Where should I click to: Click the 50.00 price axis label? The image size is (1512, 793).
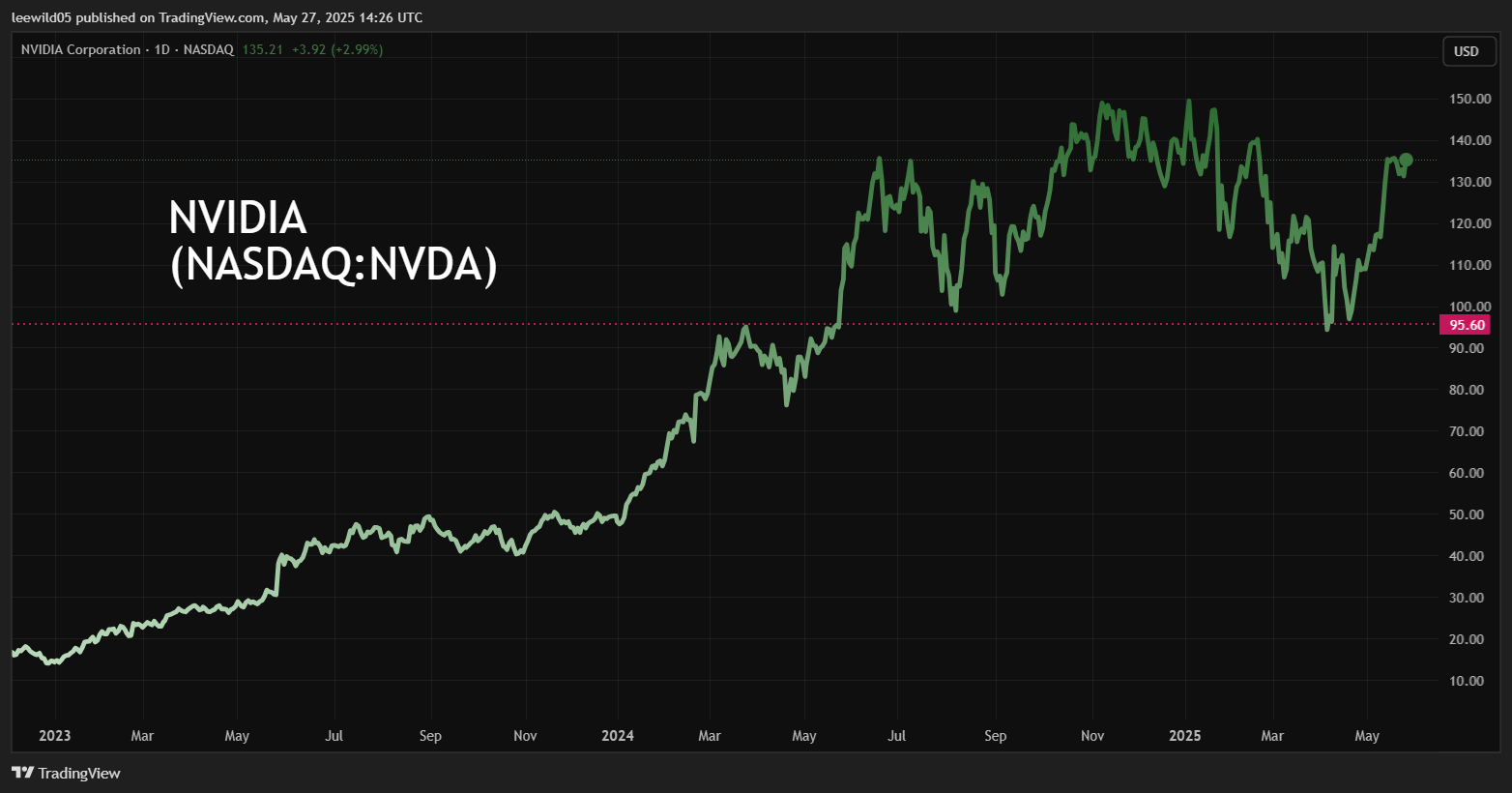pos(1467,514)
